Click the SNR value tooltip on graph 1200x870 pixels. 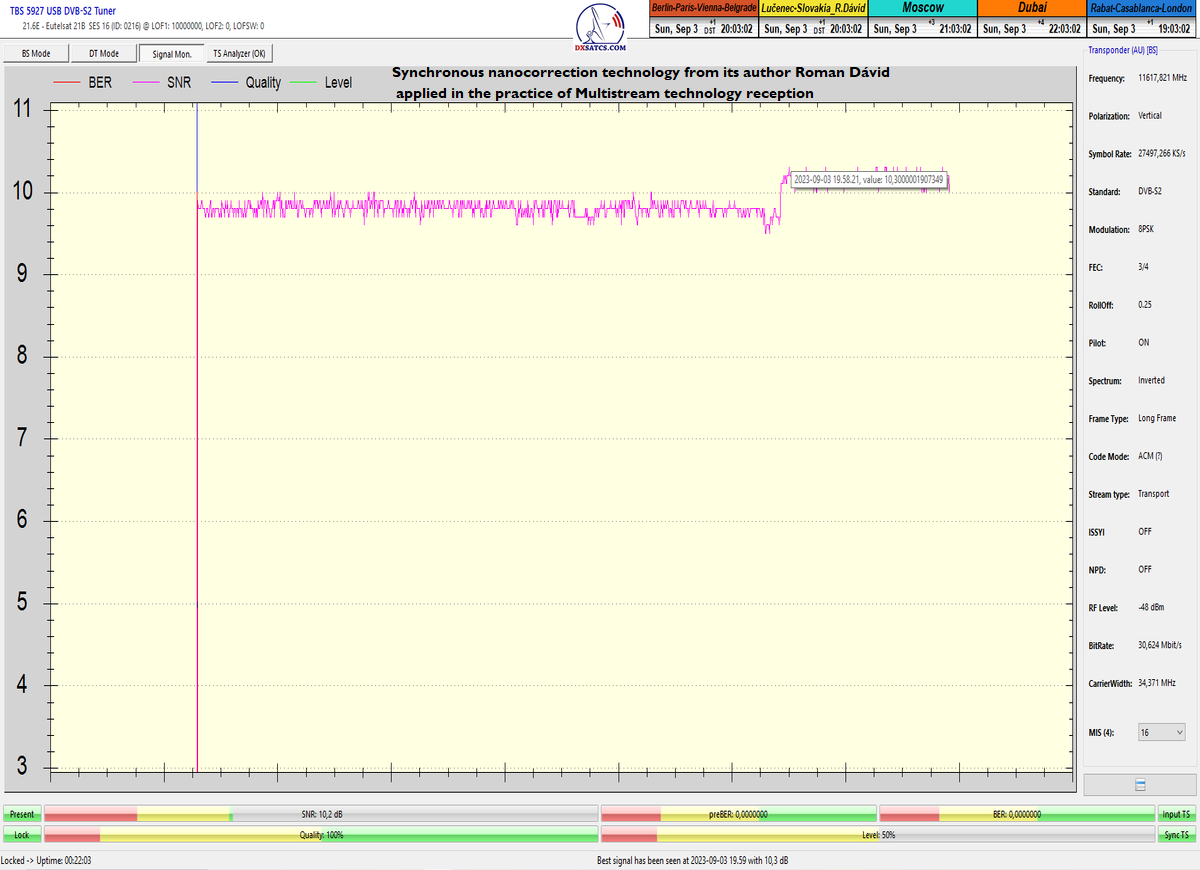click(868, 180)
